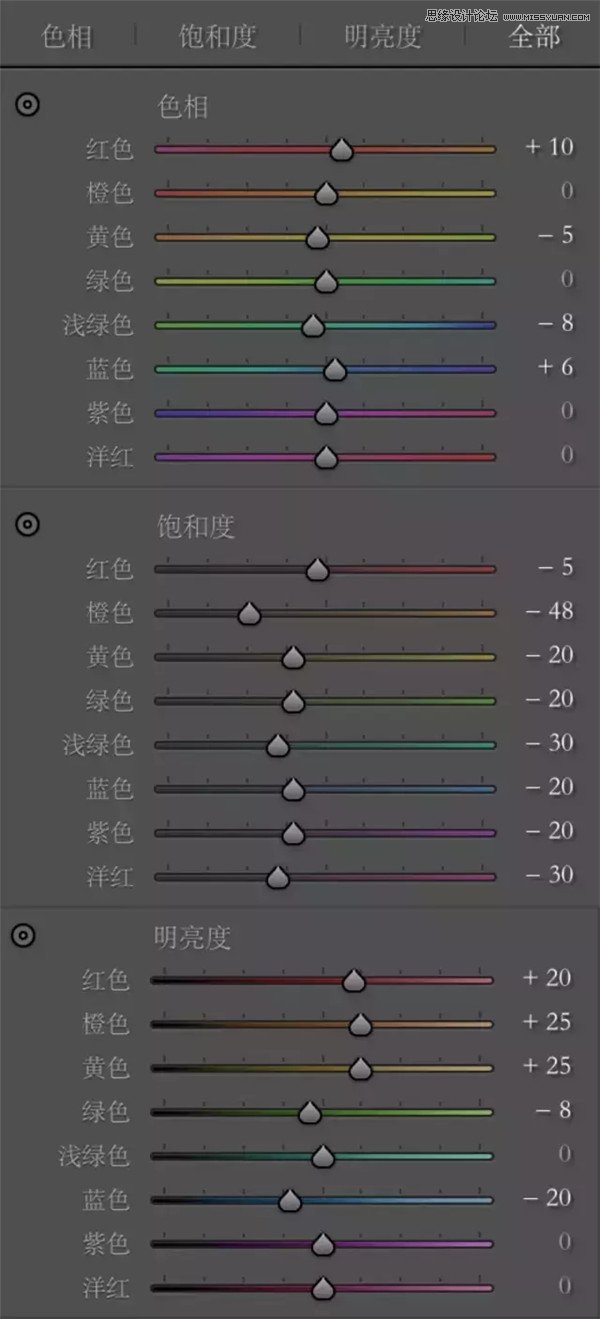Open the 明亮度 tab
This screenshot has height=1319, width=600.
[x=382, y=38]
